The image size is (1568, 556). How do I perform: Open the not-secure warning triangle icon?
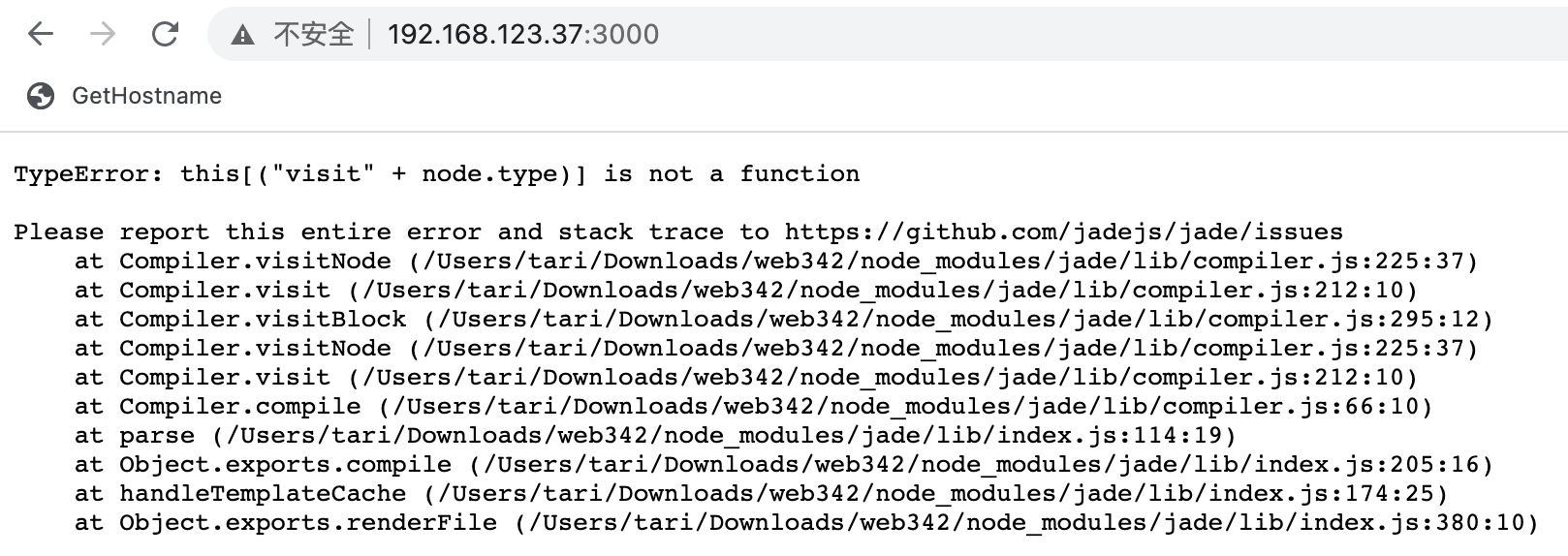point(242,35)
